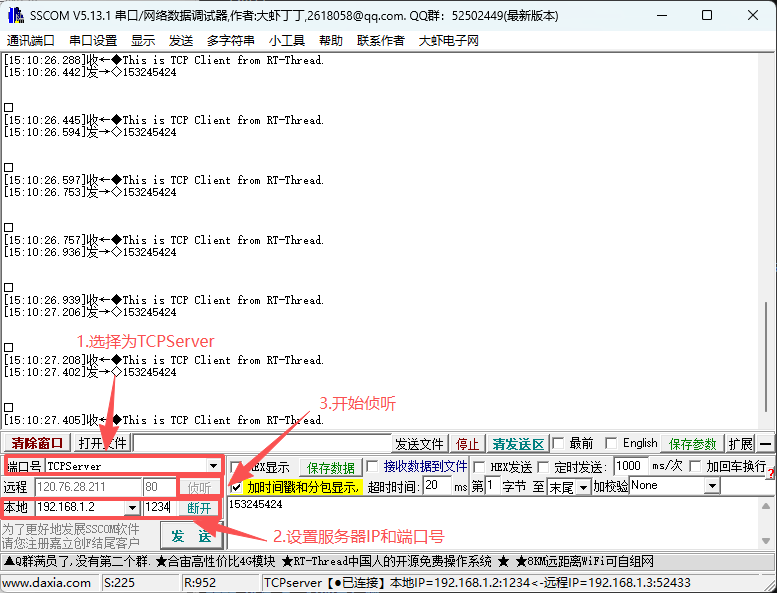The image size is (777, 593).
Task: Click the 第 byte number field showing 1
Action: coord(492,485)
